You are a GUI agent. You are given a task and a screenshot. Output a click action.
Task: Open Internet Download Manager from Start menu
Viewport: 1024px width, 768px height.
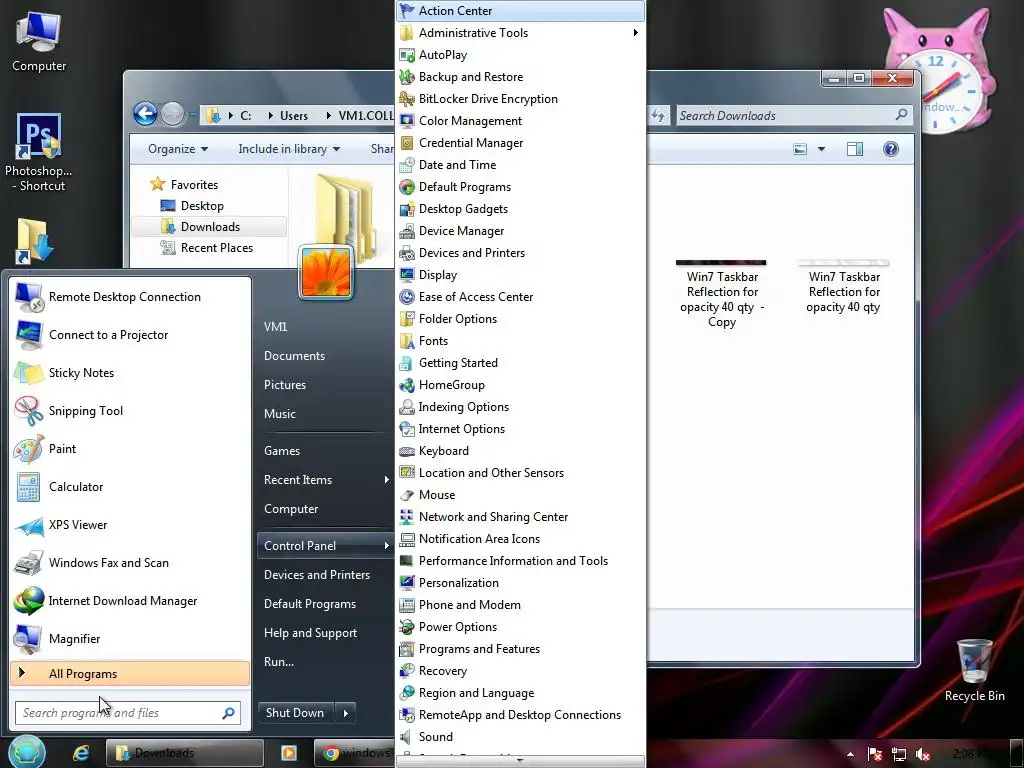pyautogui.click(x=130, y=601)
